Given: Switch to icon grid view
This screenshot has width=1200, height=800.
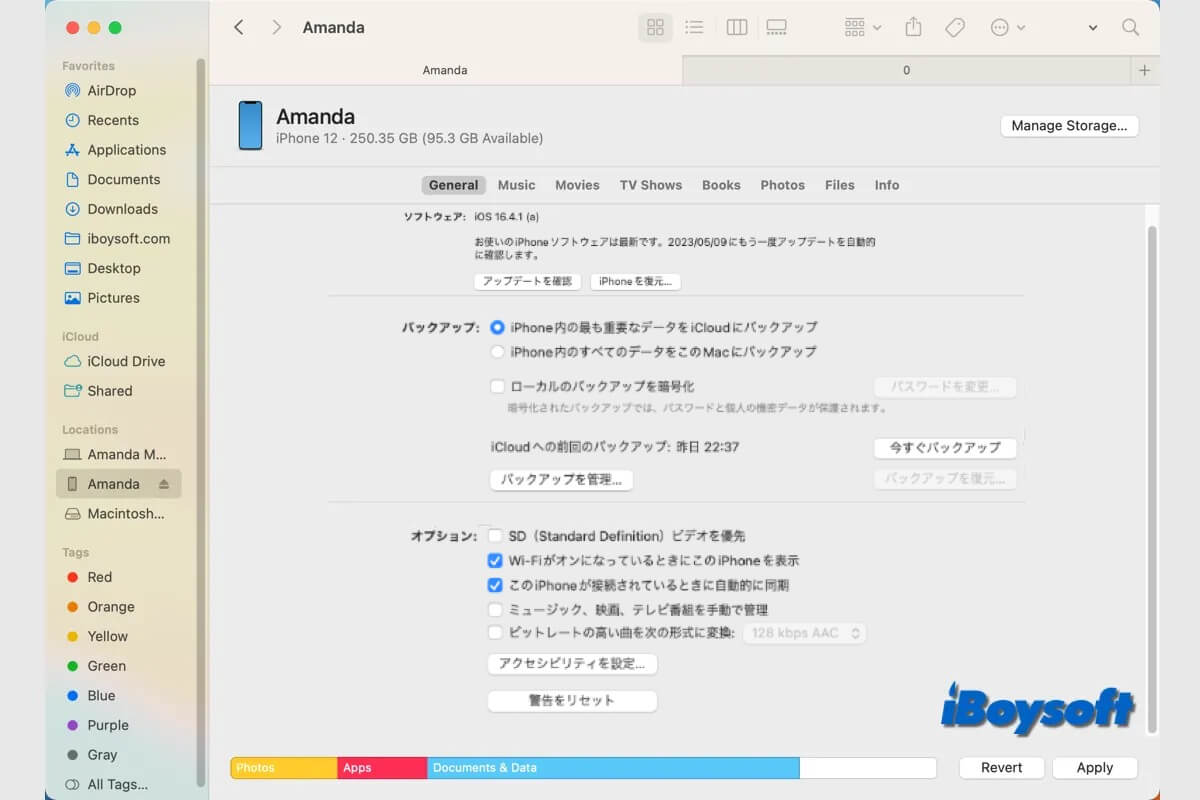Looking at the screenshot, I should coord(656,28).
